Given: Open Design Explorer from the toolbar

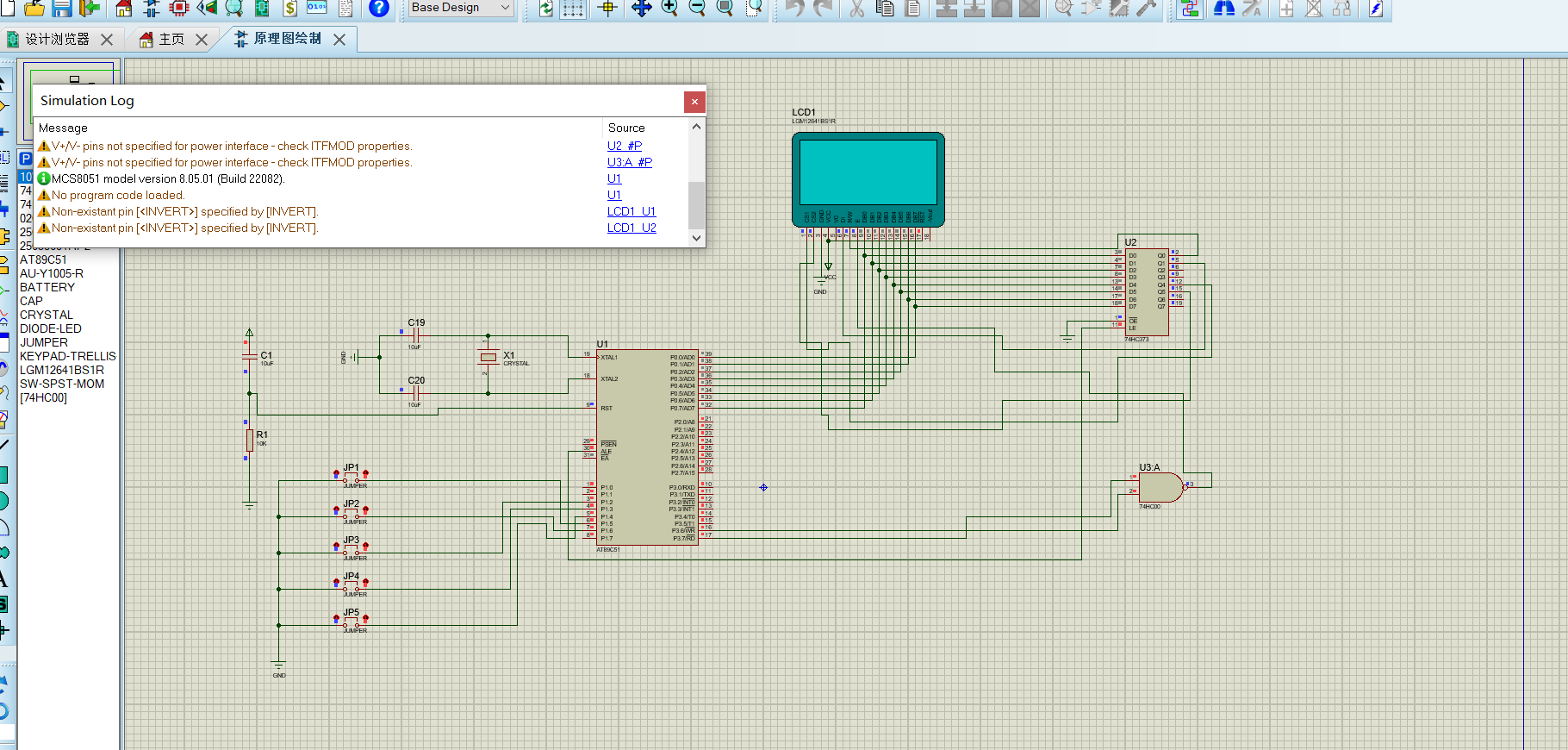Looking at the screenshot, I should (x=261, y=9).
